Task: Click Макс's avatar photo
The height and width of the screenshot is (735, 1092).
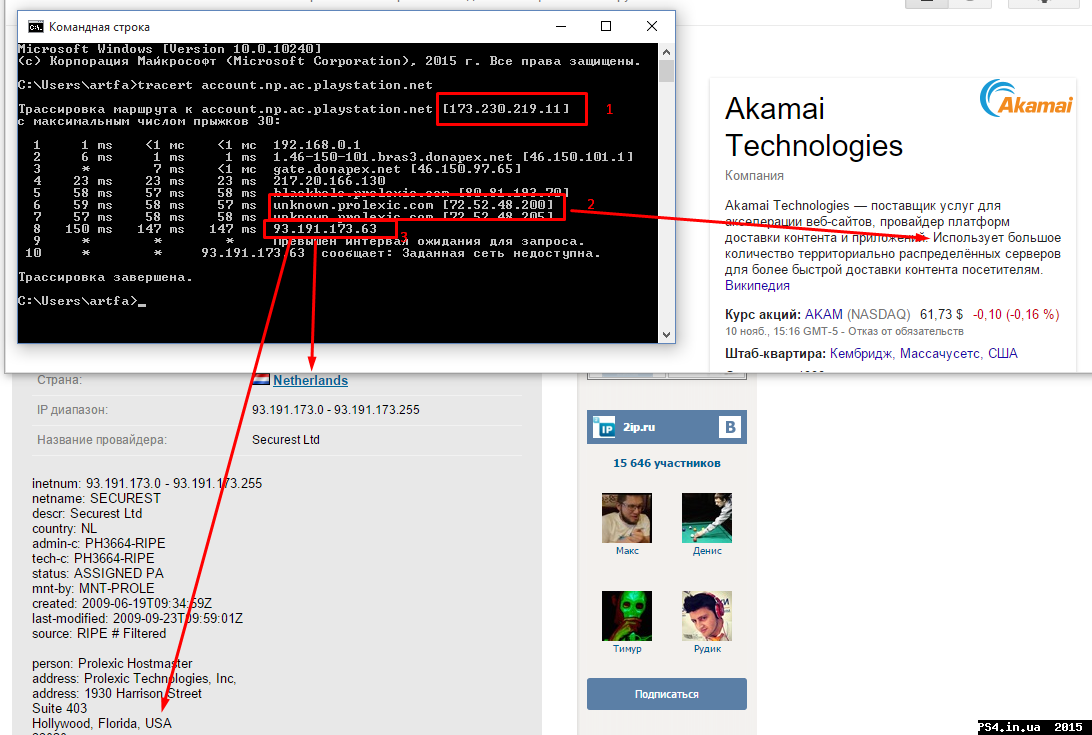Action: pos(627,518)
